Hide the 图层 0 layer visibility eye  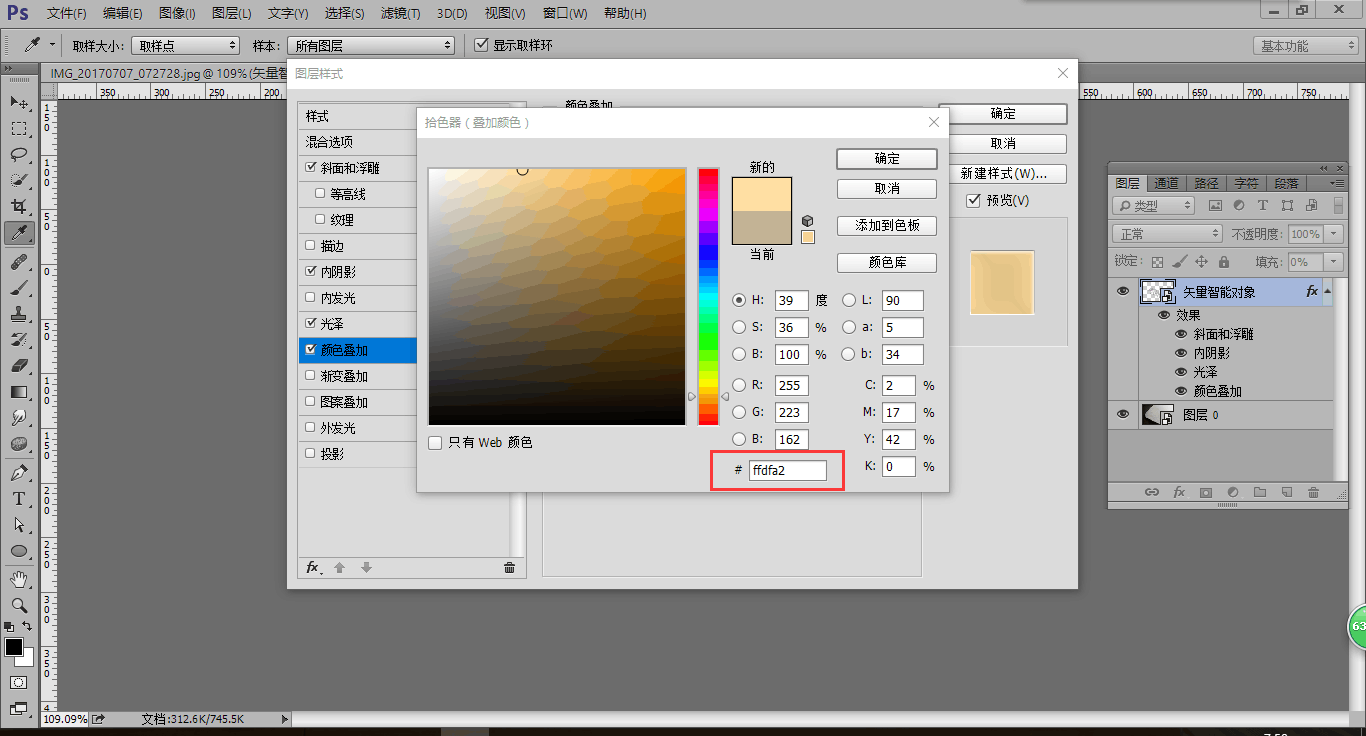point(1122,415)
